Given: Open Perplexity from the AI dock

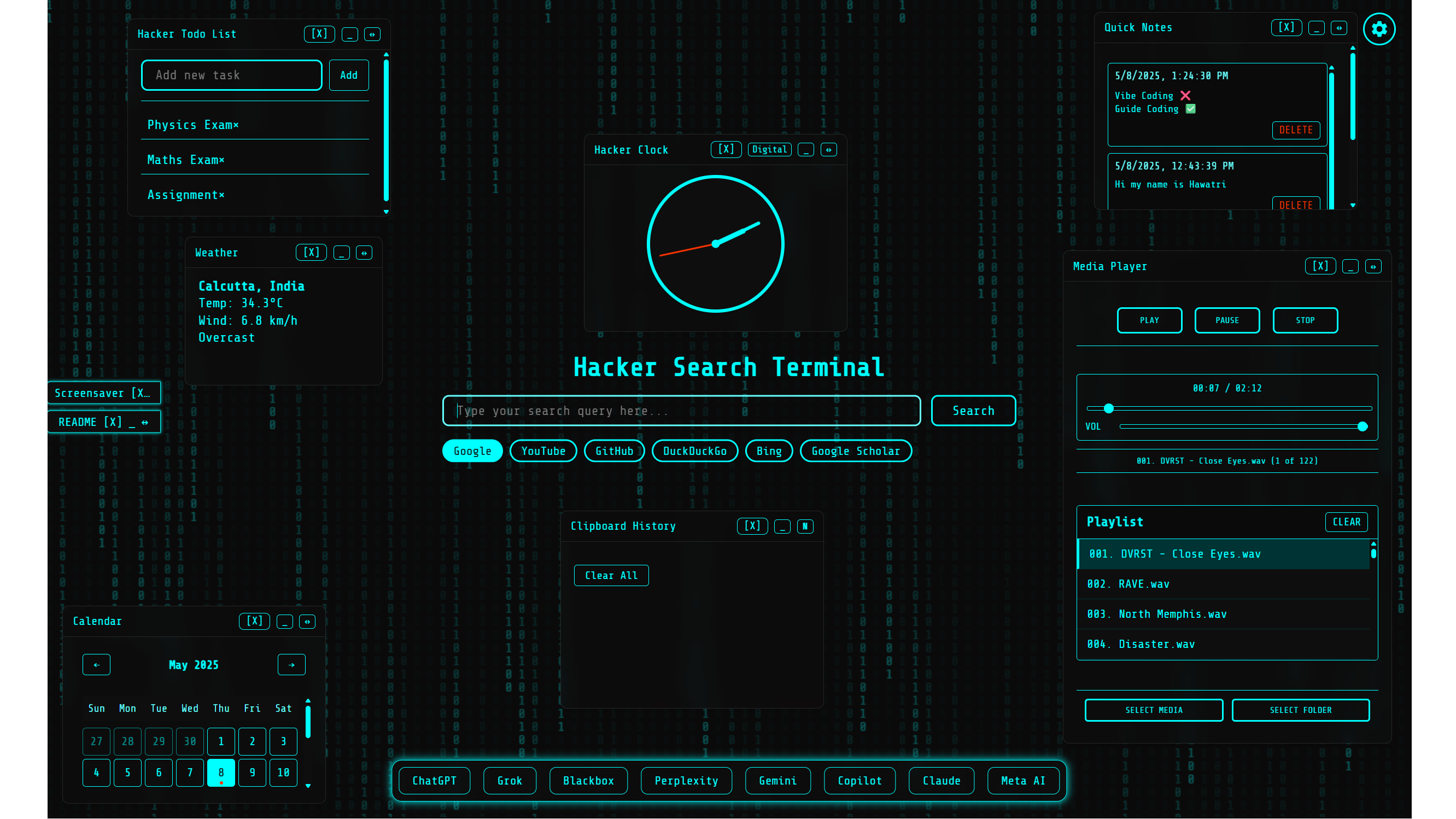Looking at the screenshot, I should click(x=687, y=781).
